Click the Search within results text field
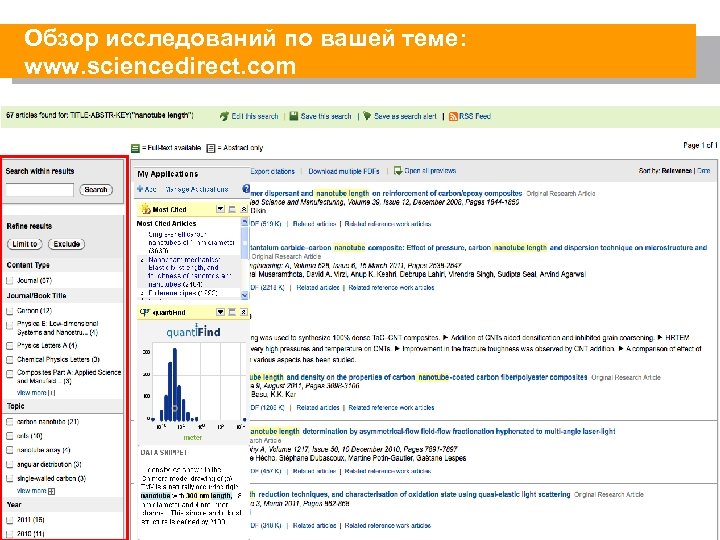 pos(39,190)
